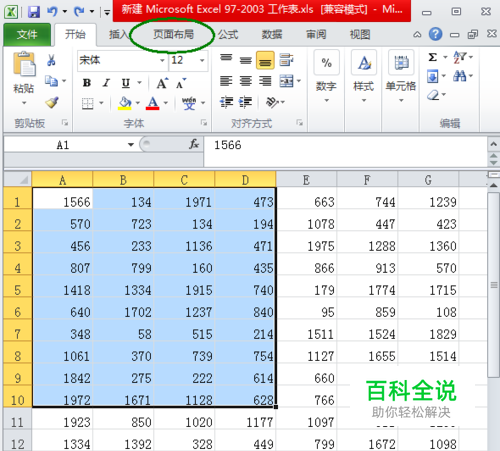The width and height of the screenshot is (500, 451).
Task: Click the font color red A swatch
Action: click(153, 103)
